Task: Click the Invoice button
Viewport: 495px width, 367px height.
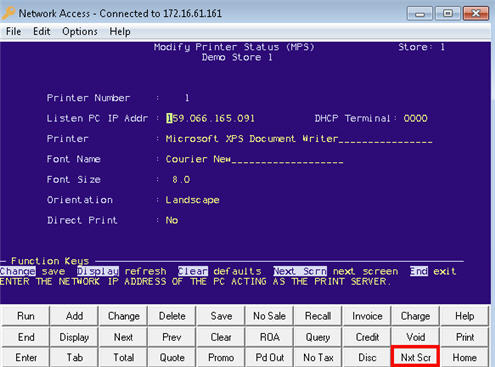Action: pyautogui.click(x=367, y=316)
